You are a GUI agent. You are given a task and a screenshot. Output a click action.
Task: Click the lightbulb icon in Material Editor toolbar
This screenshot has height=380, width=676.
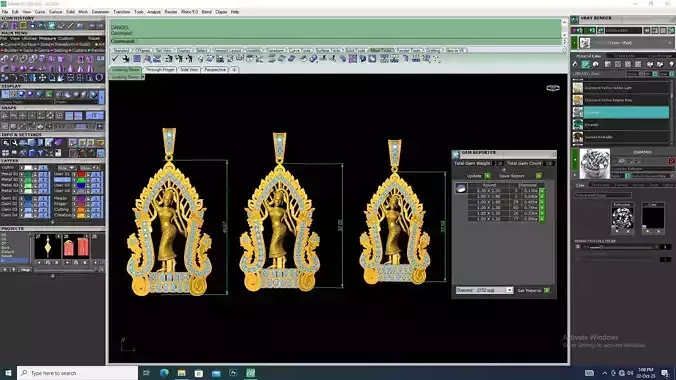[x=671, y=64]
